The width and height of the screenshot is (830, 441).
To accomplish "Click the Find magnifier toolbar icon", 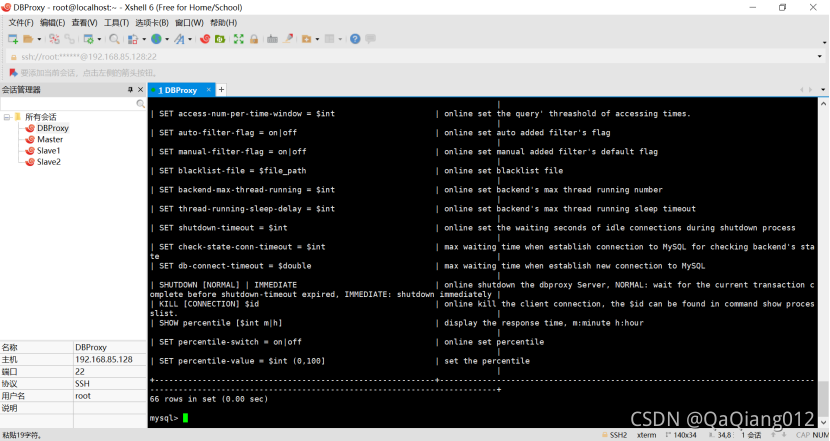I will pyautogui.click(x=114, y=39).
